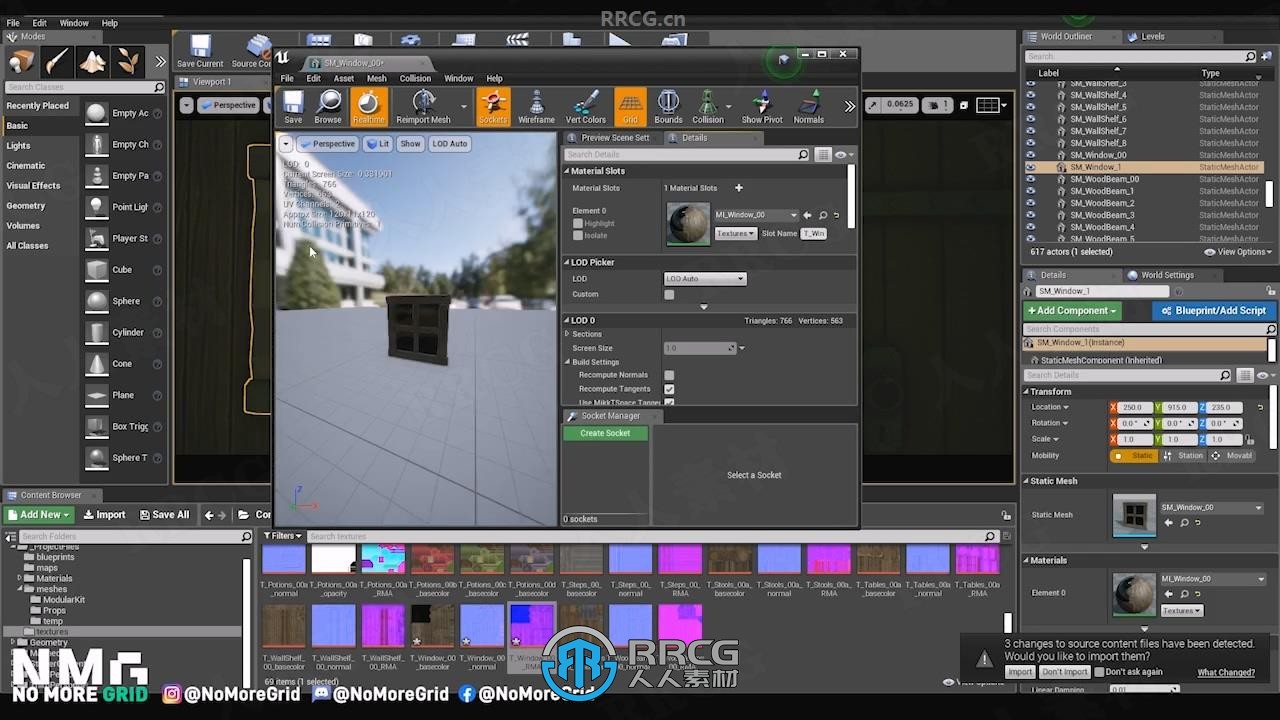Toggle Collision display in mesh editor

(x=708, y=107)
